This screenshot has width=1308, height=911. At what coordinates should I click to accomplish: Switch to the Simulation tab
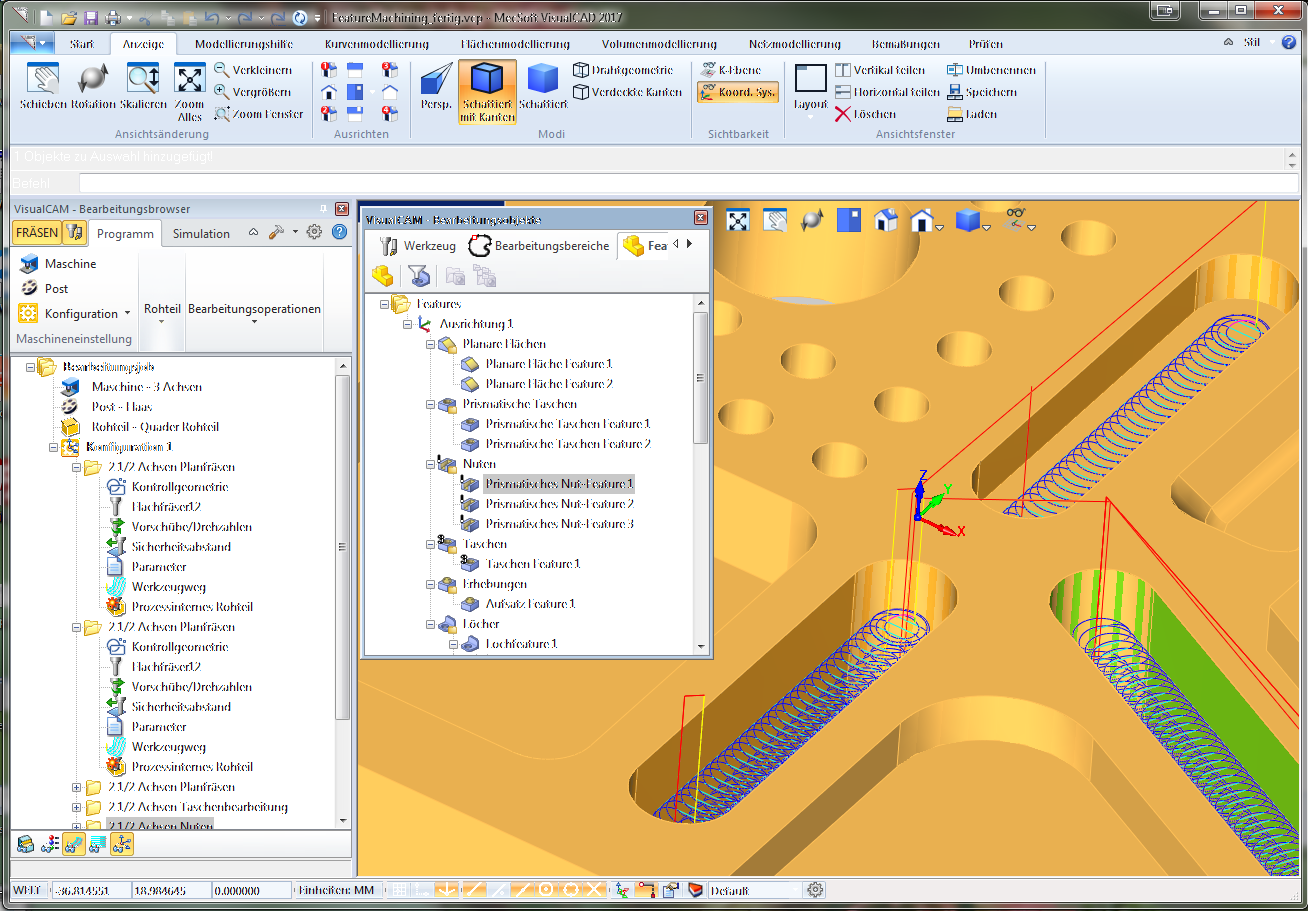point(201,233)
